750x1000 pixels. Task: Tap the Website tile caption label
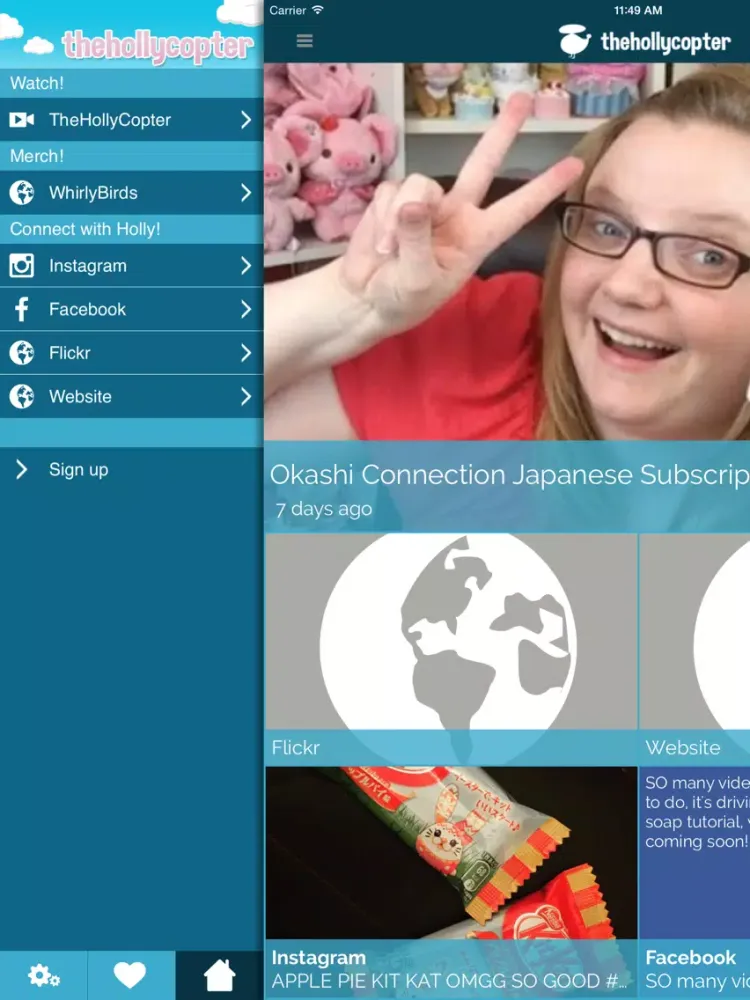tap(682, 747)
